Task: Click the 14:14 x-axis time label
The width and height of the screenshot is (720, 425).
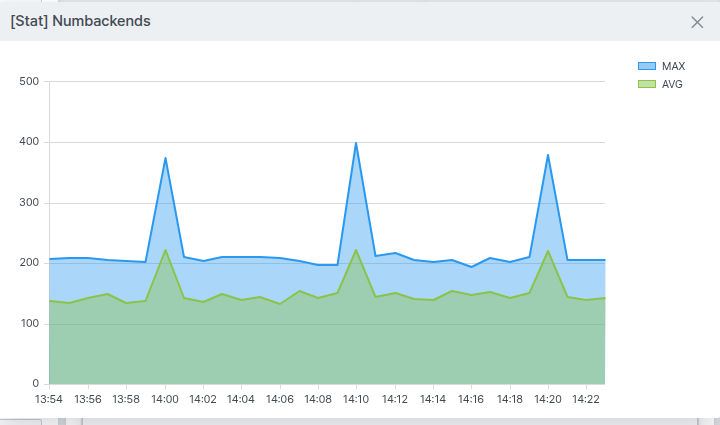Action: (x=433, y=399)
